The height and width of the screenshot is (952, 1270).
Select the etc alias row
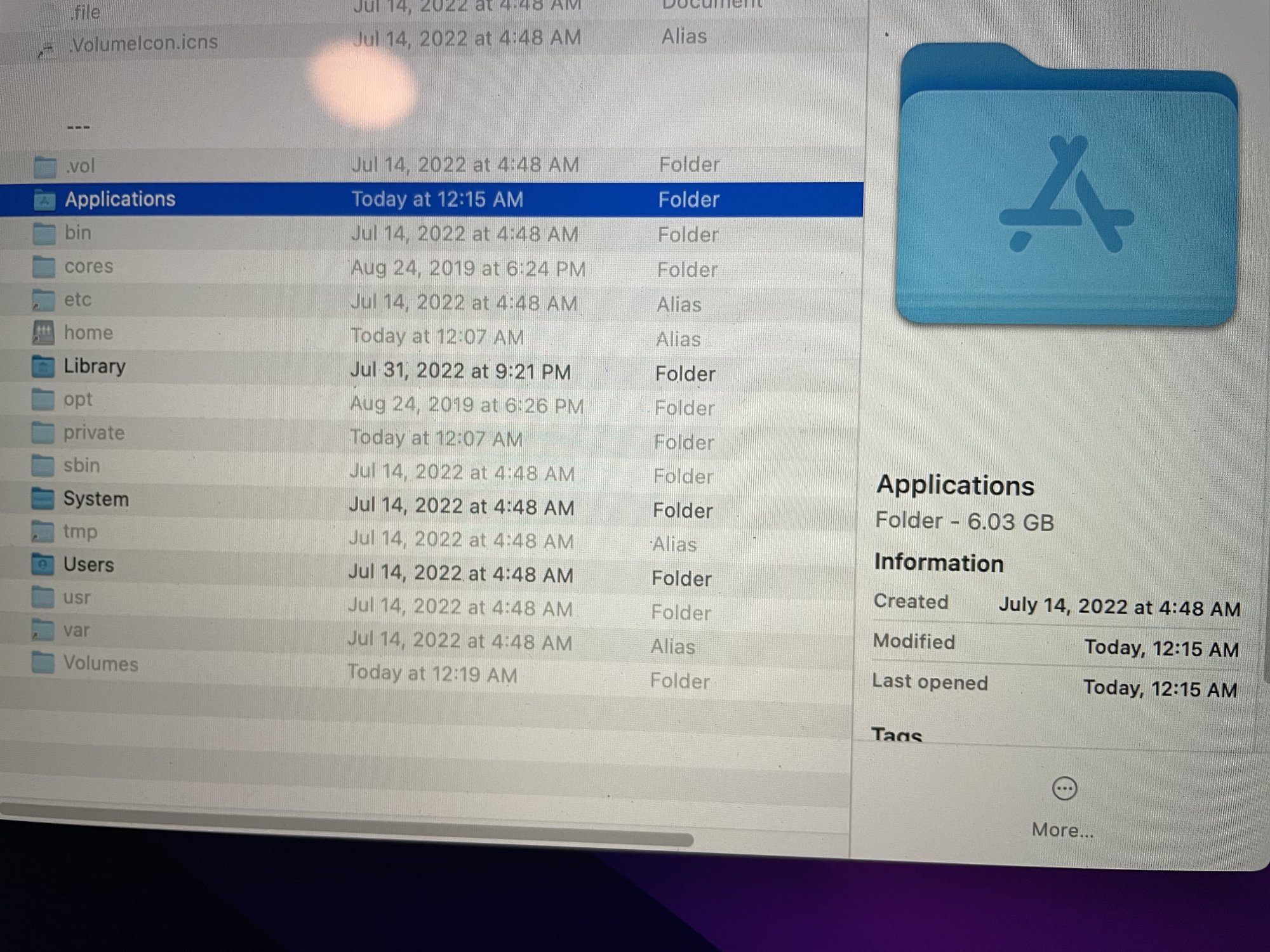(77, 300)
